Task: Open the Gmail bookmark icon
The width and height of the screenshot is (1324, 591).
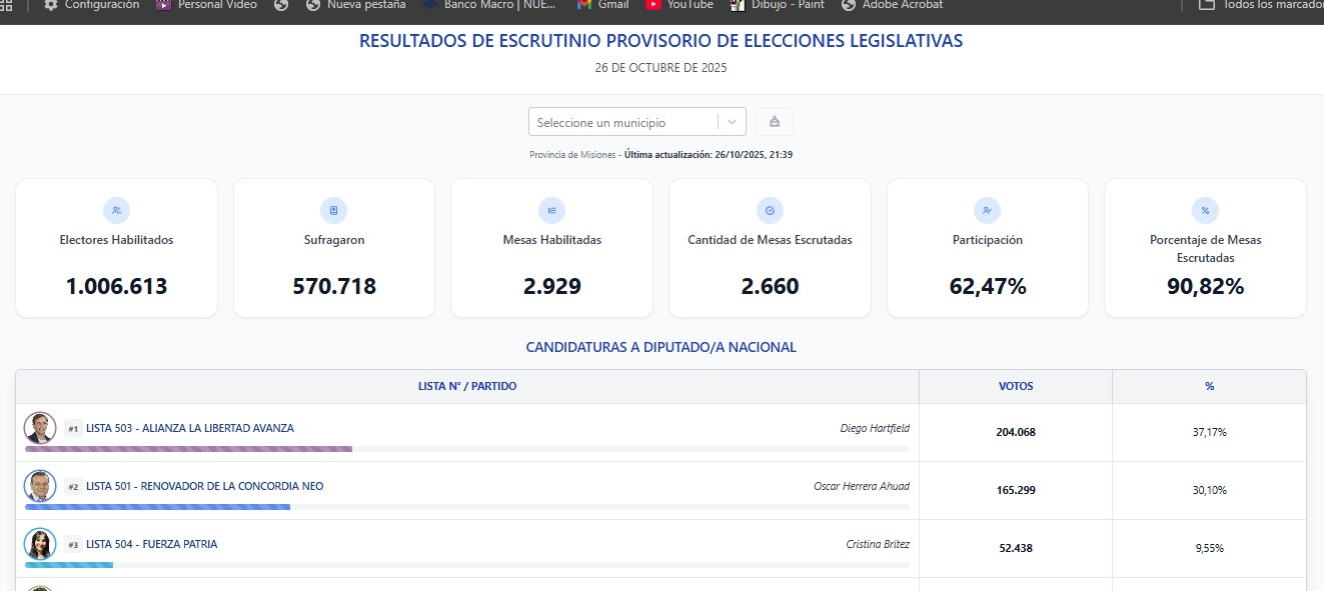Action: [x=585, y=5]
